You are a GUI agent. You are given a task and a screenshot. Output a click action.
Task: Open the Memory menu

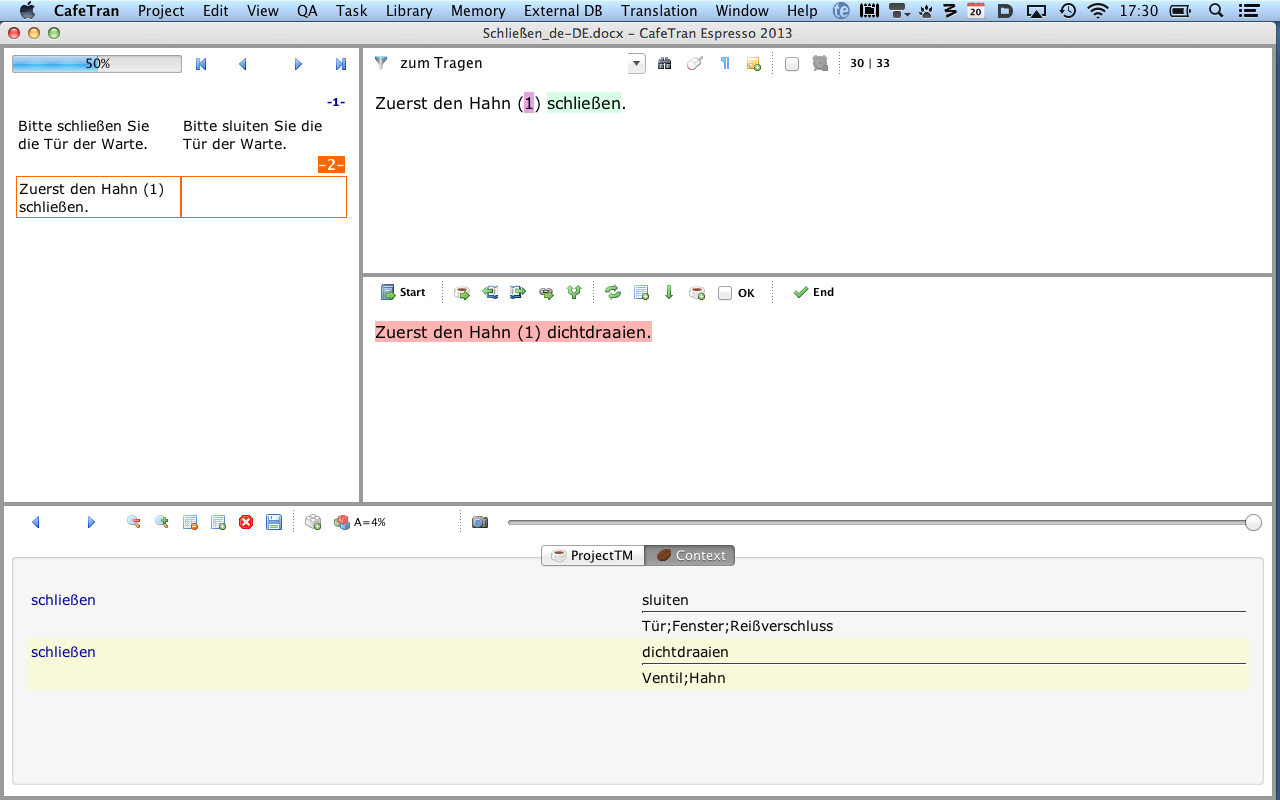tap(477, 11)
